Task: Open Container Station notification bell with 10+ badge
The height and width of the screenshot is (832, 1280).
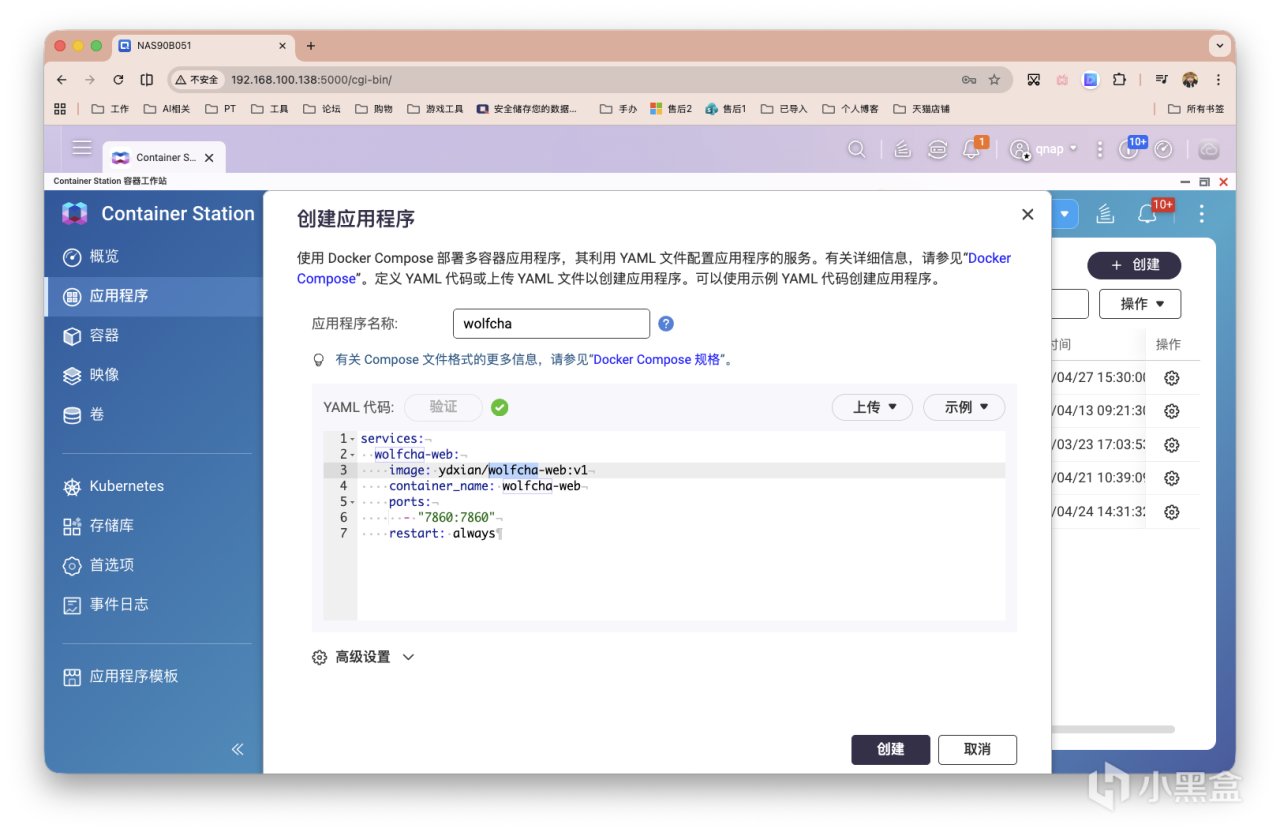Action: point(1149,212)
